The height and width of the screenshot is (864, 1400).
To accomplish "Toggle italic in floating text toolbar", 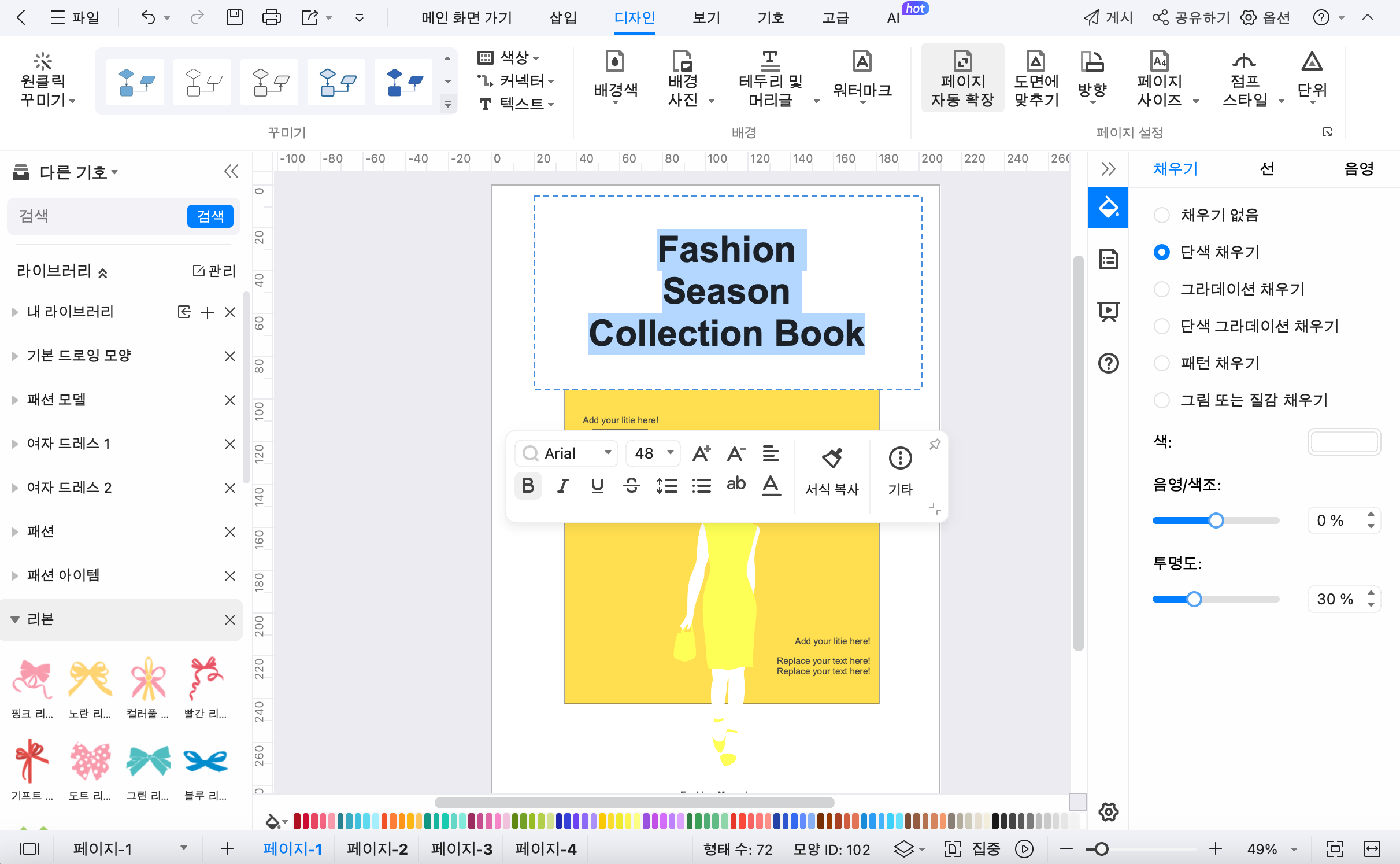I will [x=562, y=485].
